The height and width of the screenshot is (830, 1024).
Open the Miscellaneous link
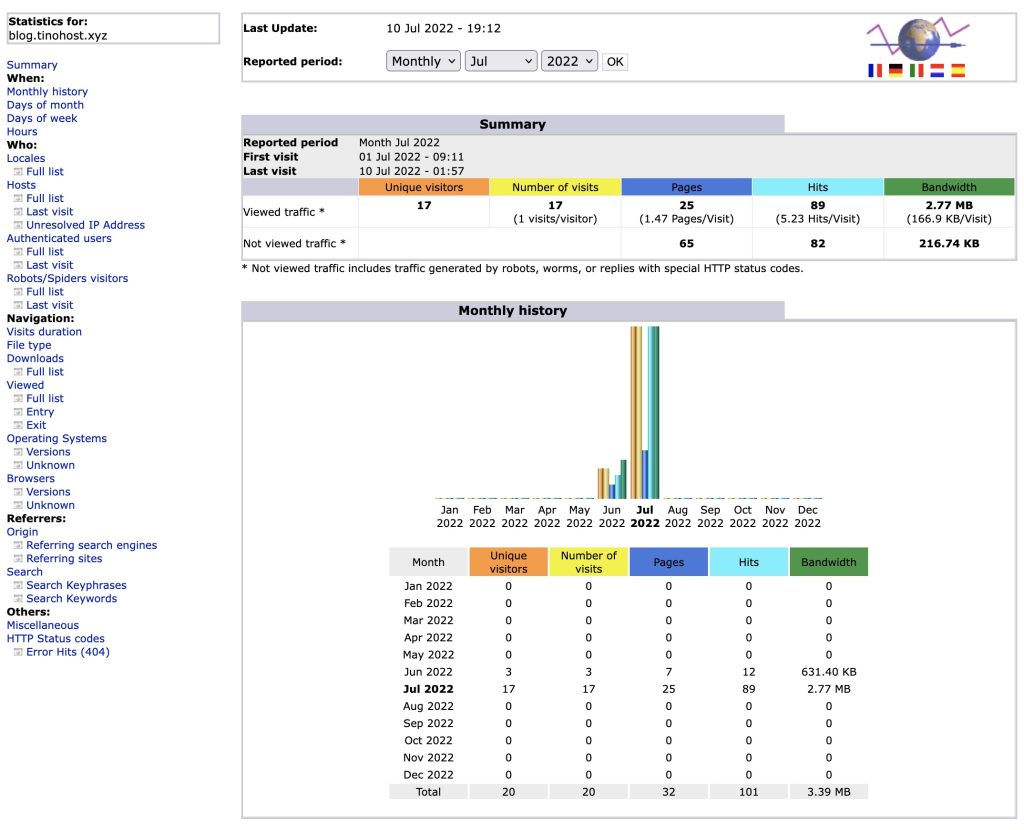click(42, 626)
